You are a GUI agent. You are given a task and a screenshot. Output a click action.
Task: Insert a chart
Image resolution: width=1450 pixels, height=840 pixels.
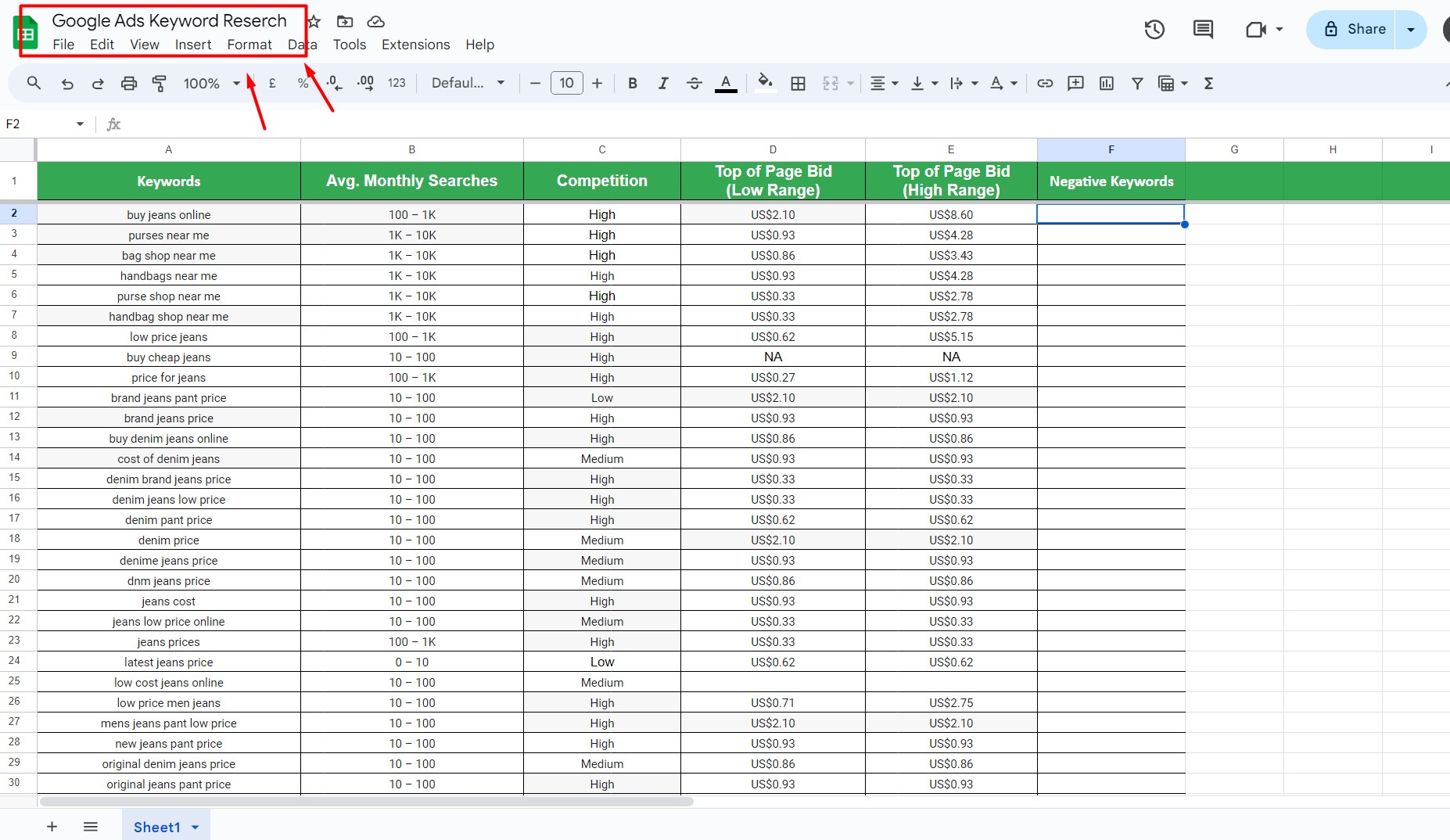1107,83
